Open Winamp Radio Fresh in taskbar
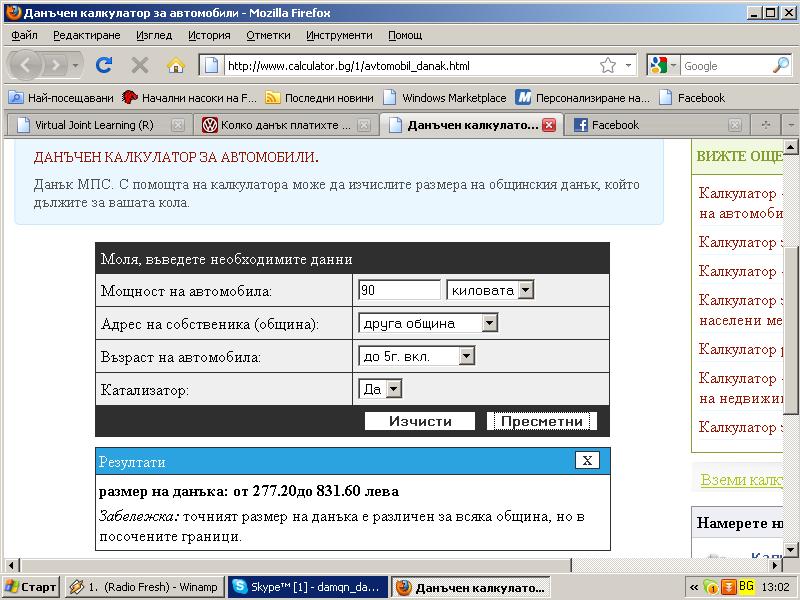The image size is (800, 600). coord(144,587)
